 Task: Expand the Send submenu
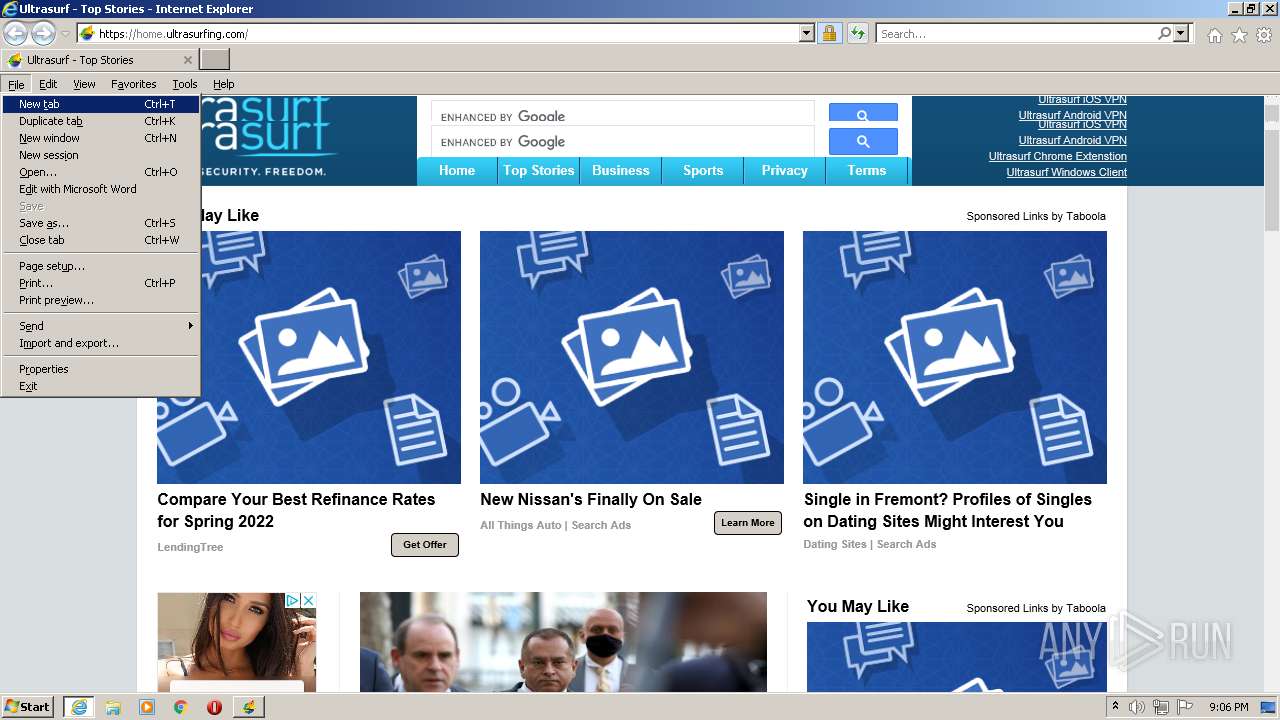coord(101,326)
